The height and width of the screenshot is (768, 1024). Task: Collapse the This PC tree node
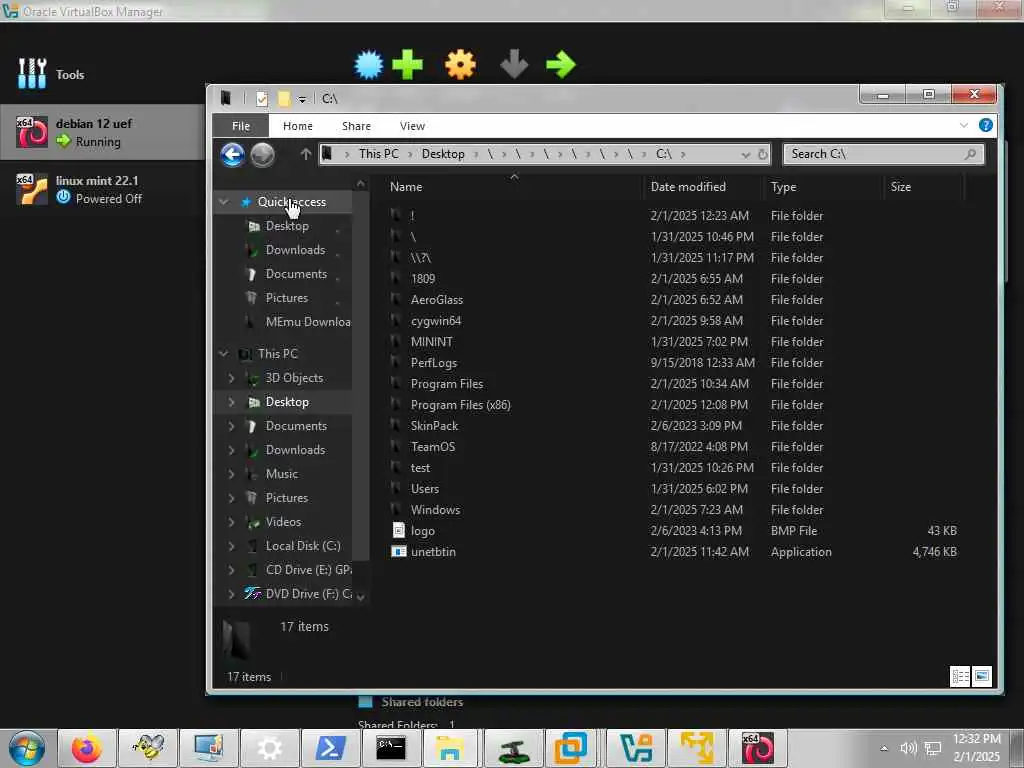(224, 353)
